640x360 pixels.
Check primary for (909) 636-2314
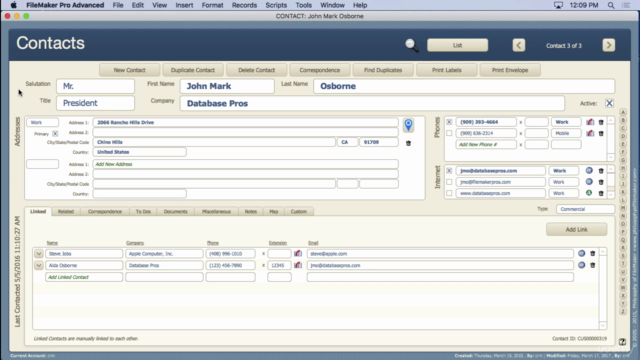pyautogui.click(x=449, y=133)
